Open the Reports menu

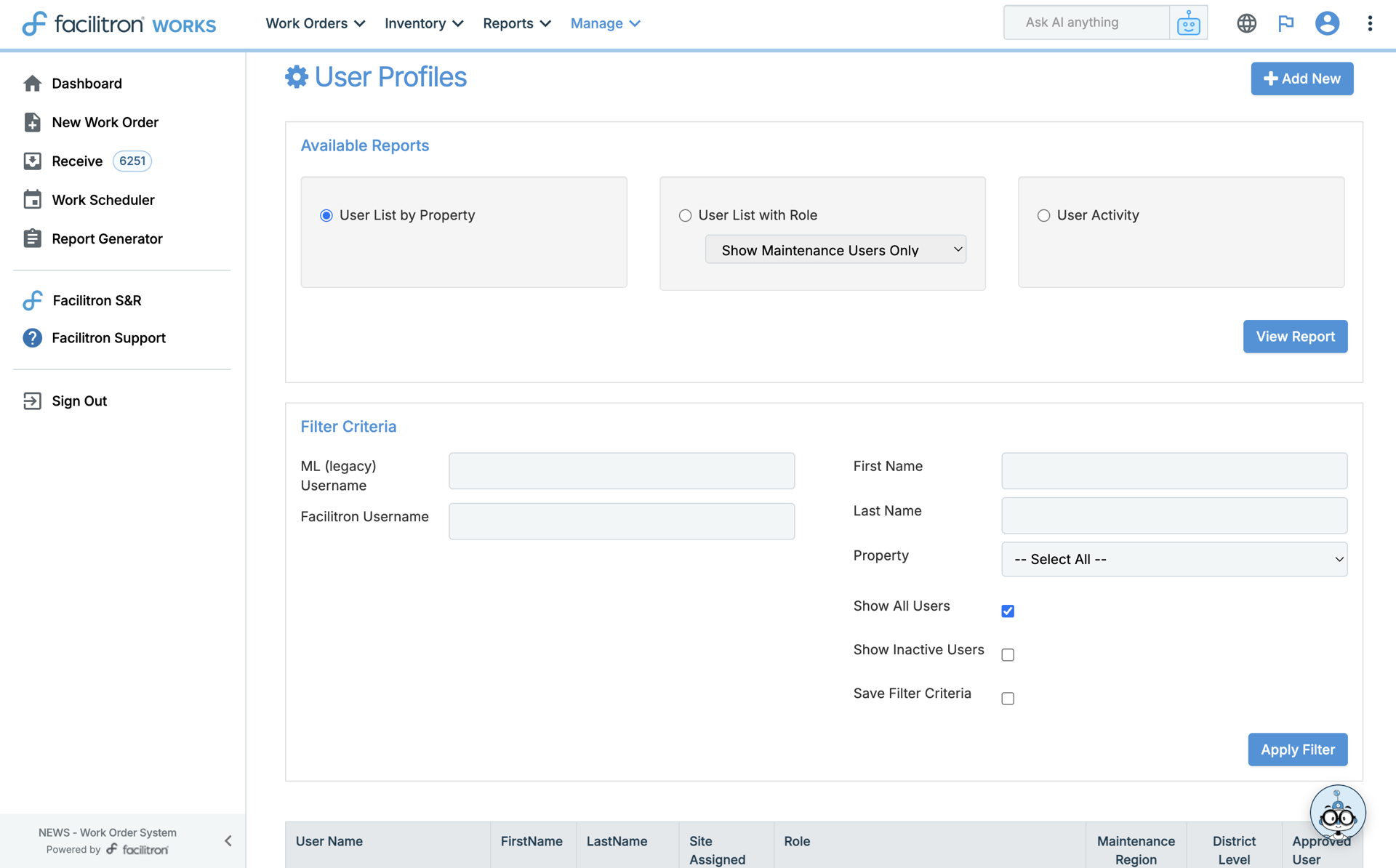coord(516,23)
